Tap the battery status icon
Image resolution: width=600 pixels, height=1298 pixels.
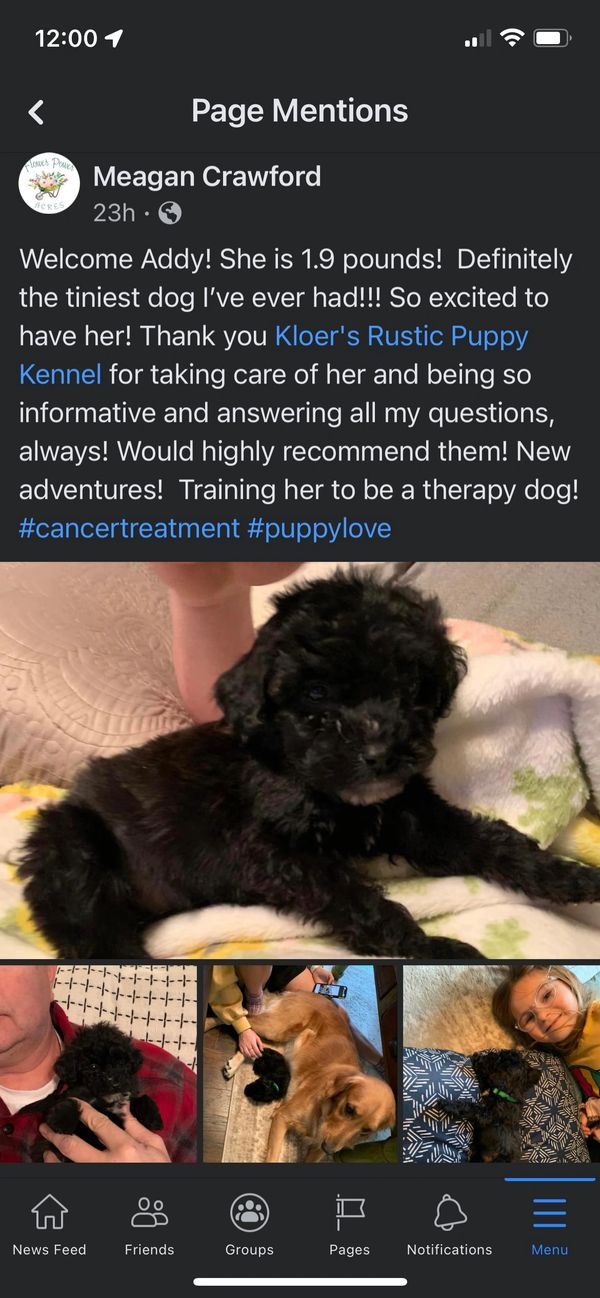(553, 39)
